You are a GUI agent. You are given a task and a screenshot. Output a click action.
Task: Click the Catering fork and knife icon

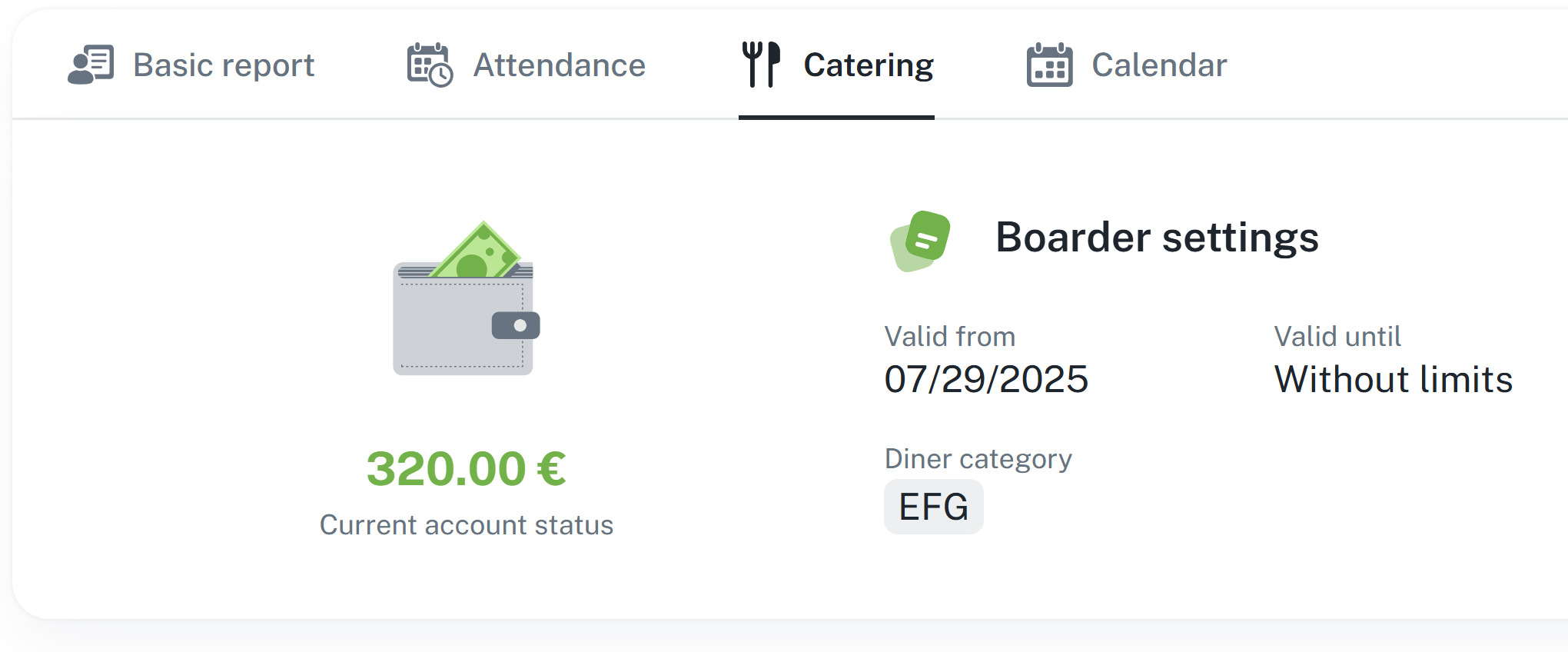(x=761, y=65)
